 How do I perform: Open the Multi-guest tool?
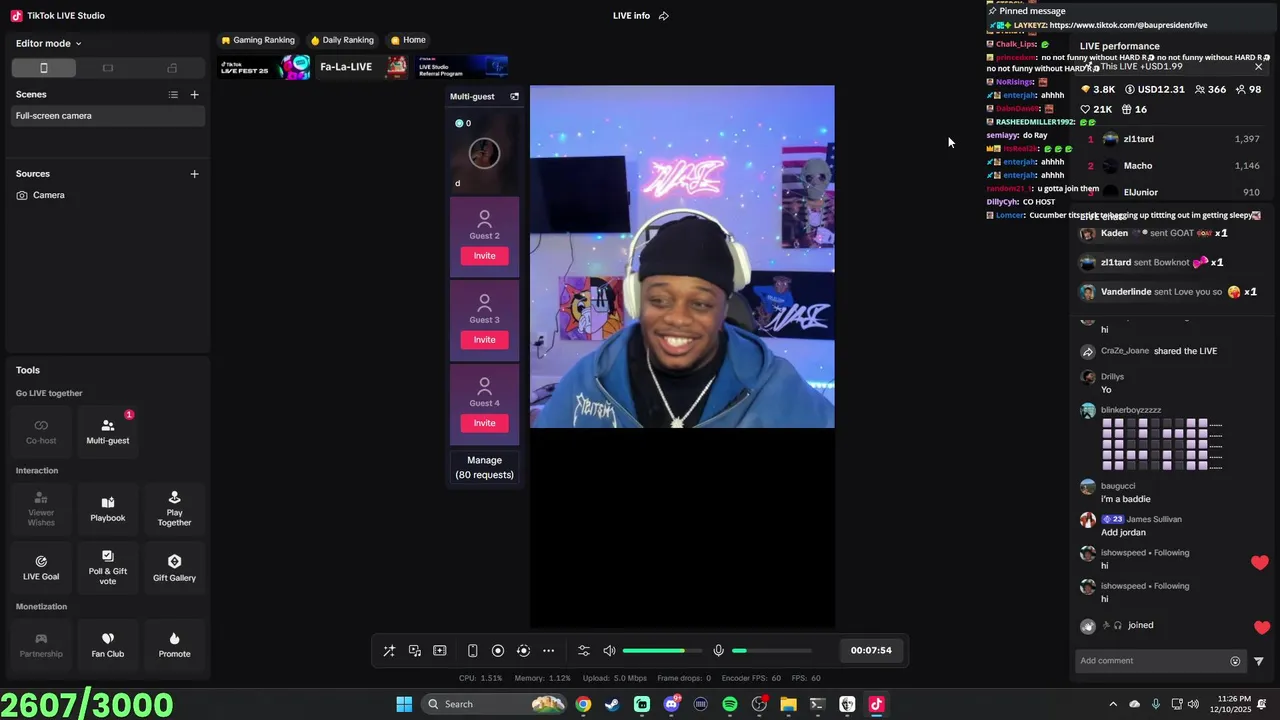(108, 431)
